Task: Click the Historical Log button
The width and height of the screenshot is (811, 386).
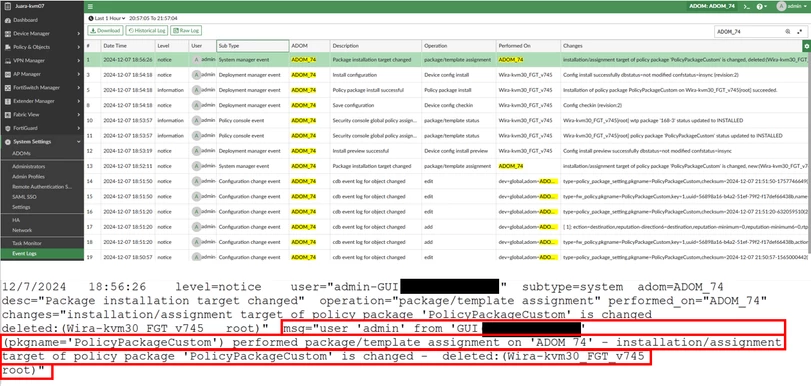Action: (x=147, y=31)
